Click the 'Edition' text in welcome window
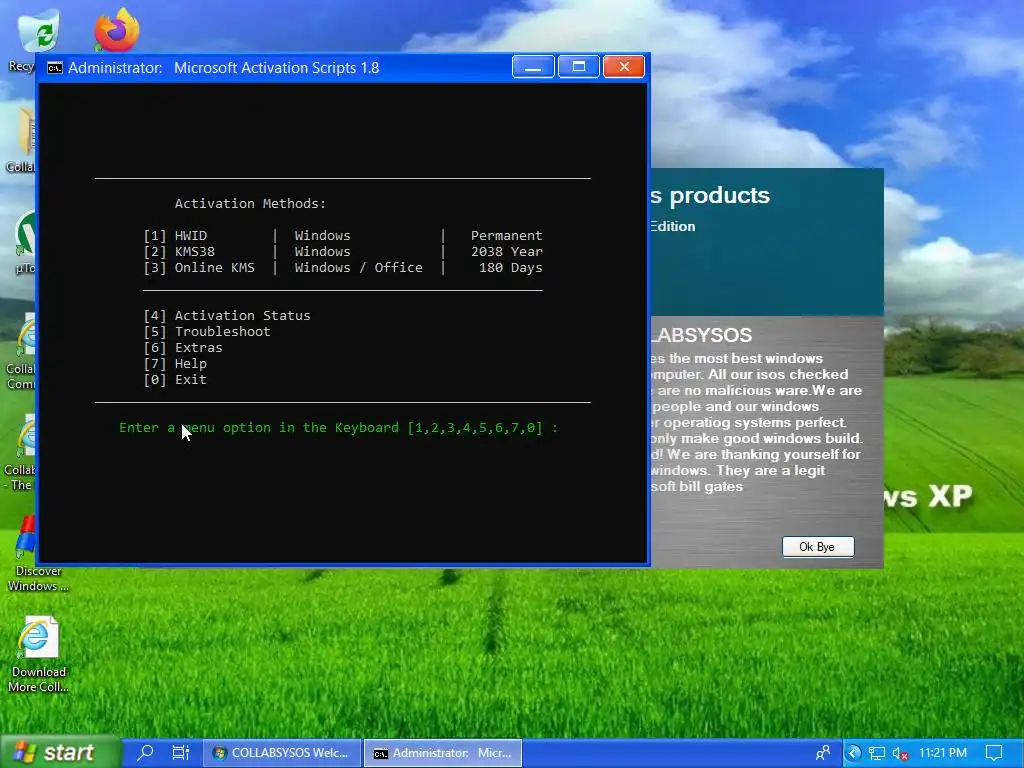Image resolution: width=1024 pixels, height=768 pixels. 673,227
